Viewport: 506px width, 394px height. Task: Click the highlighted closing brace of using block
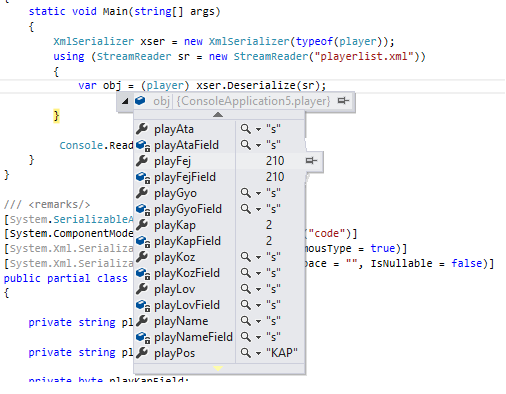click(x=56, y=116)
